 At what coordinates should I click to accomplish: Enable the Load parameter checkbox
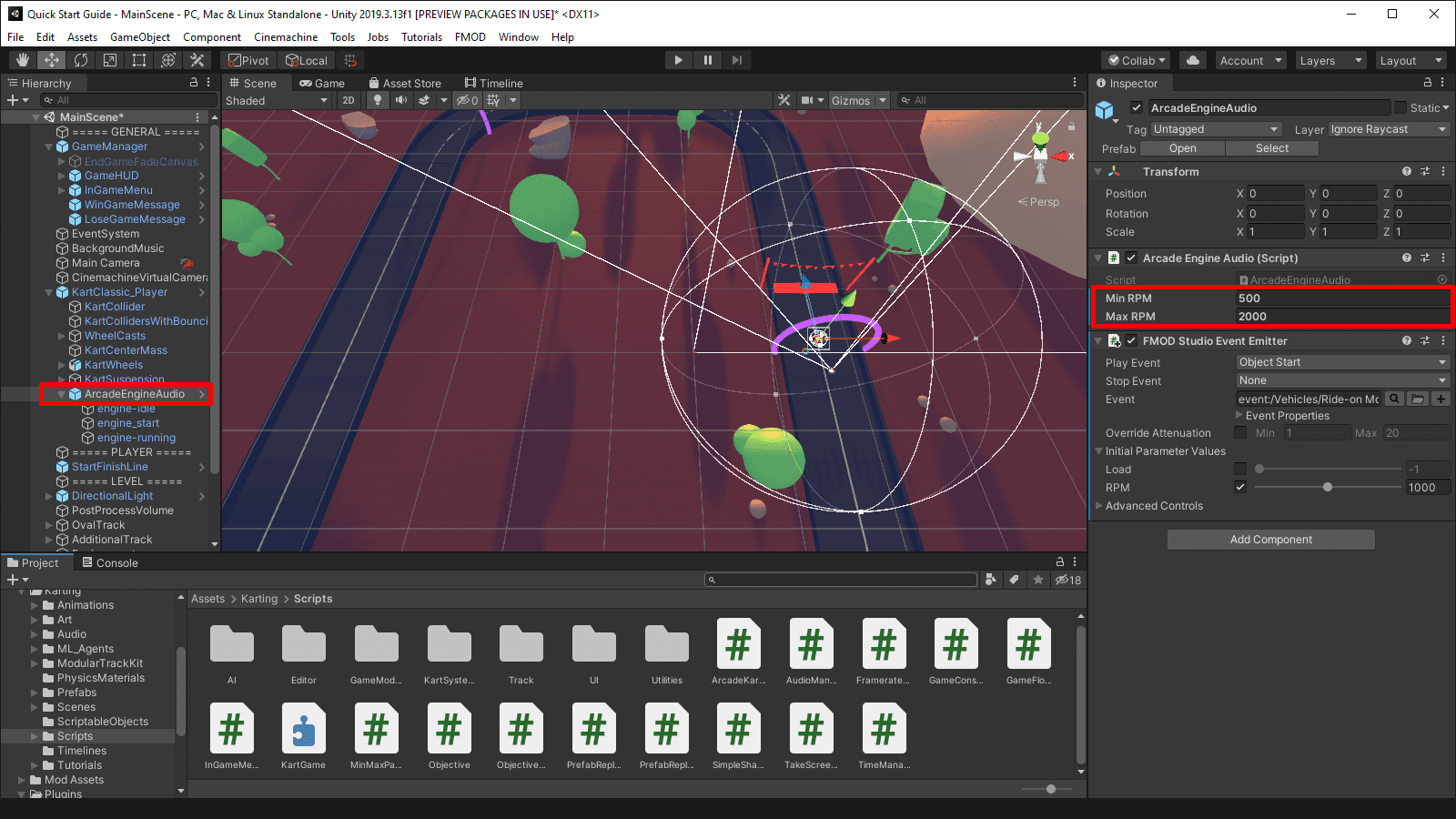(x=1240, y=469)
